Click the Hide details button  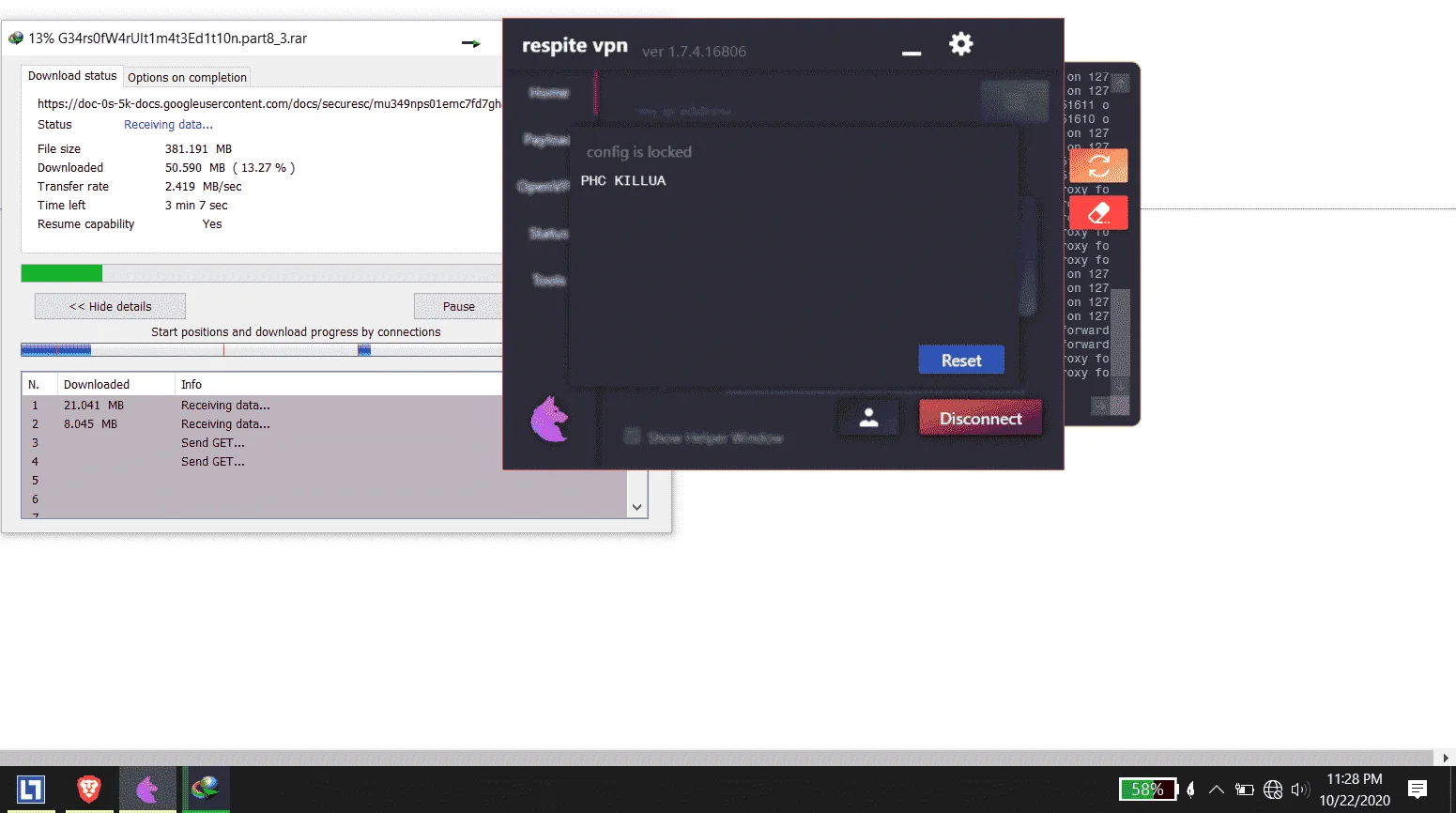[110, 306]
